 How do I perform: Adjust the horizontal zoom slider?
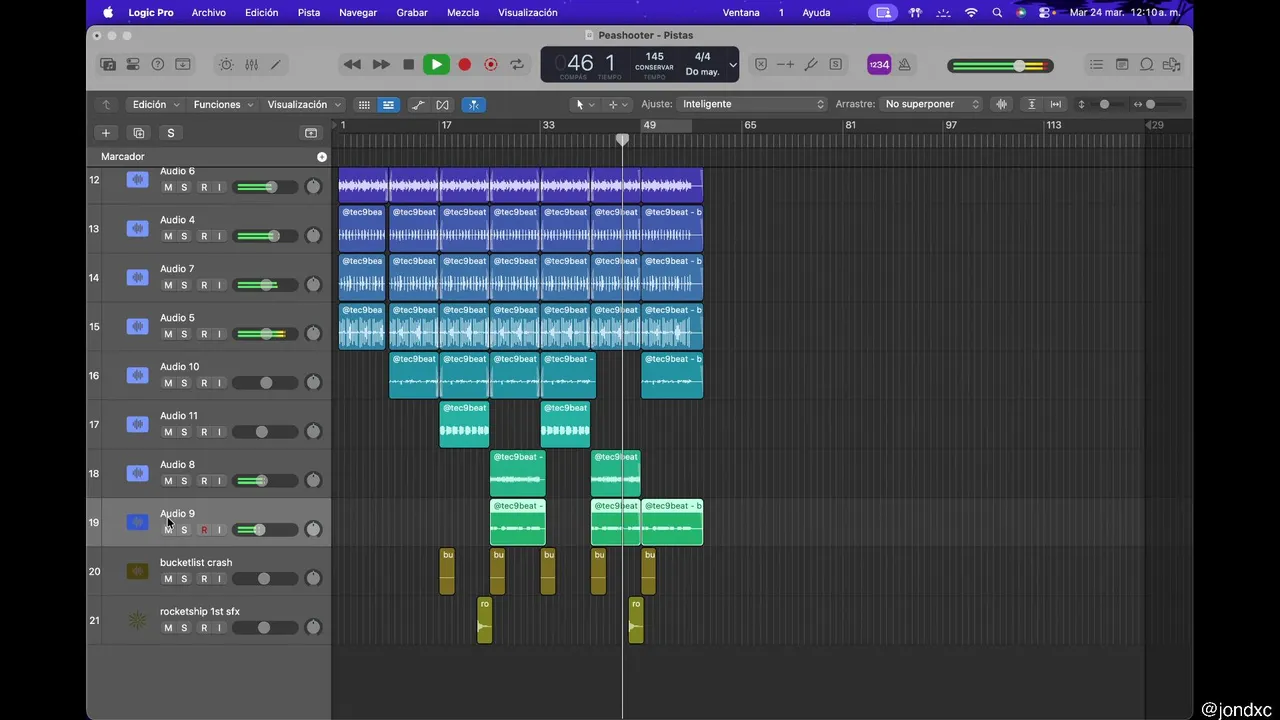(1150, 104)
